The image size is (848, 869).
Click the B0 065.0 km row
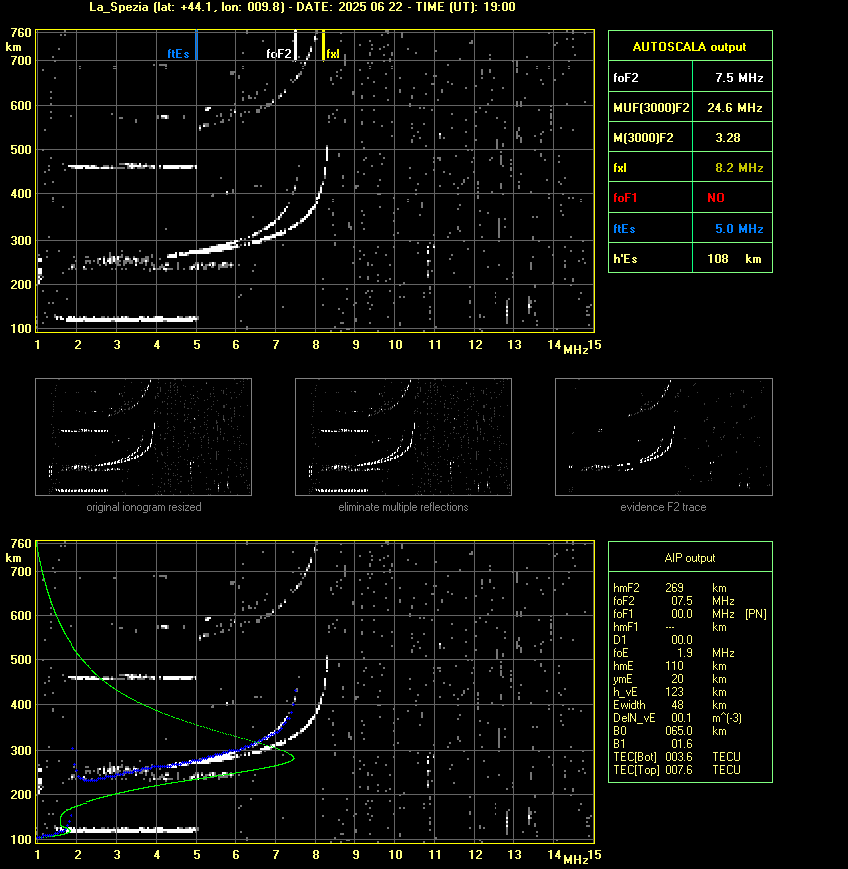670,731
